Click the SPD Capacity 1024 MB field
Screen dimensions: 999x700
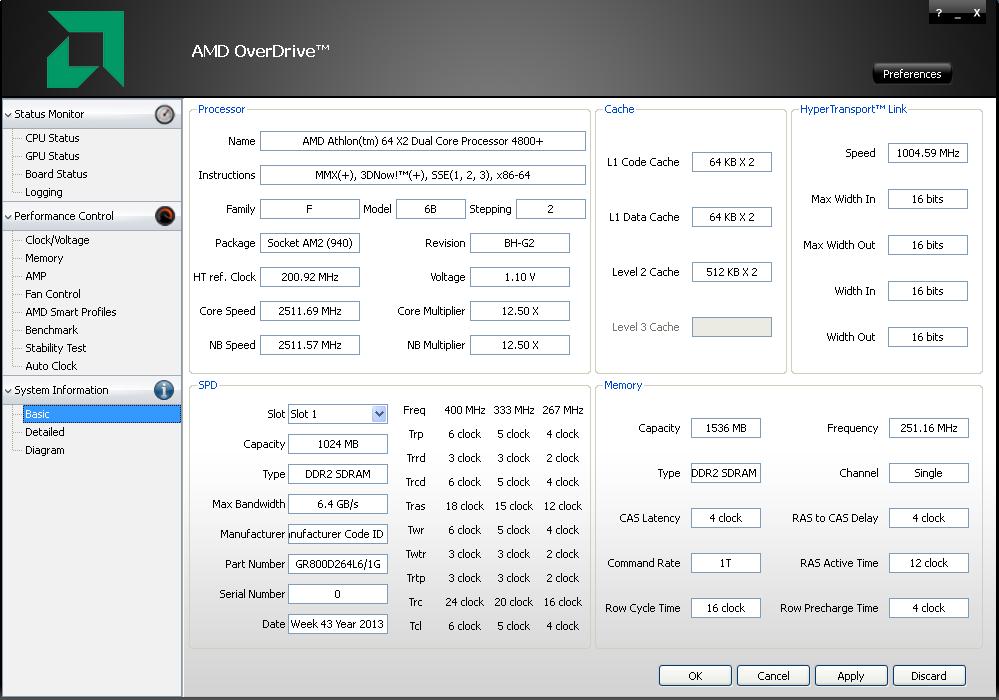338,444
